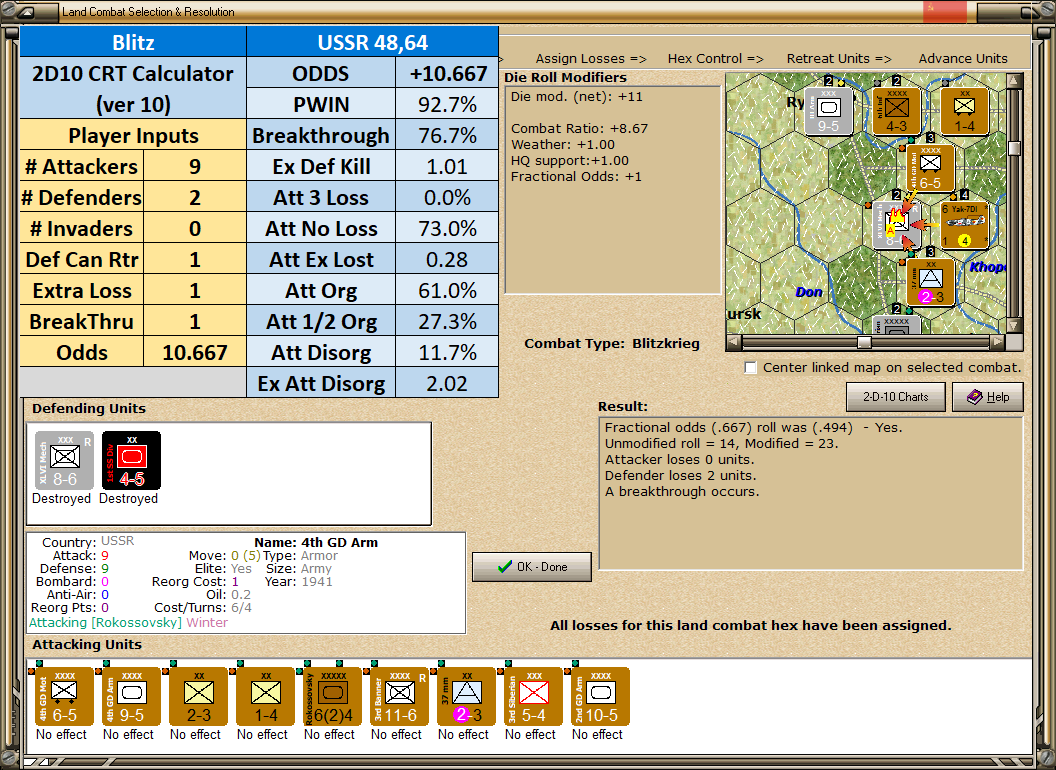Select the 1-4 infantry division attacker
This screenshot has height=770, width=1056.
[265, 696]
